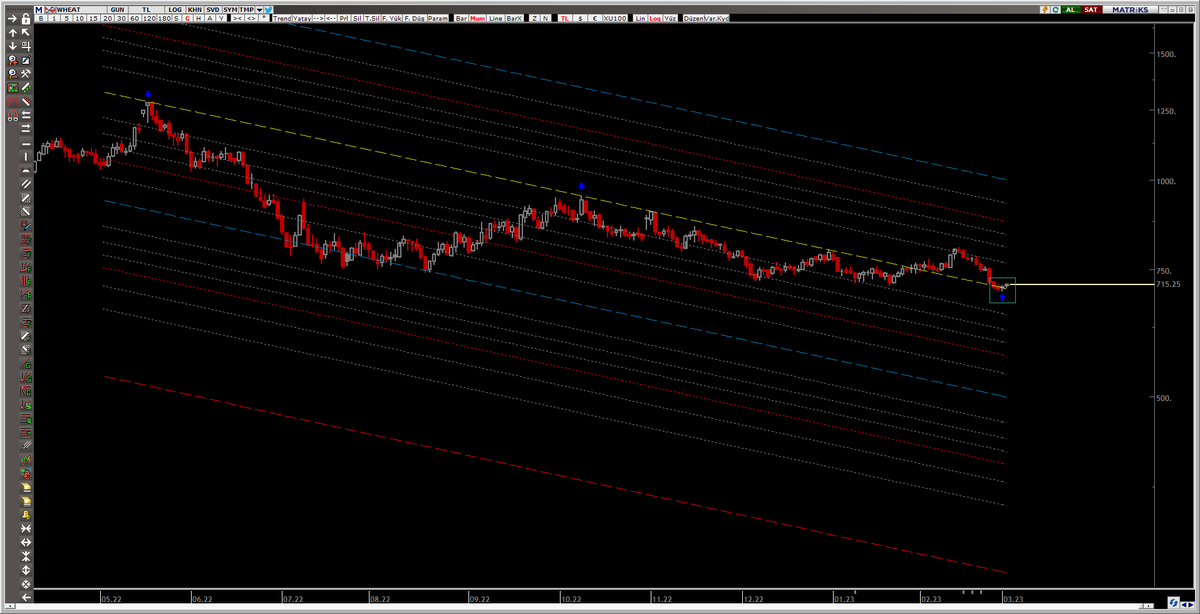Select the red G daily period button
1200x614 pixels.
coord(187,19)
